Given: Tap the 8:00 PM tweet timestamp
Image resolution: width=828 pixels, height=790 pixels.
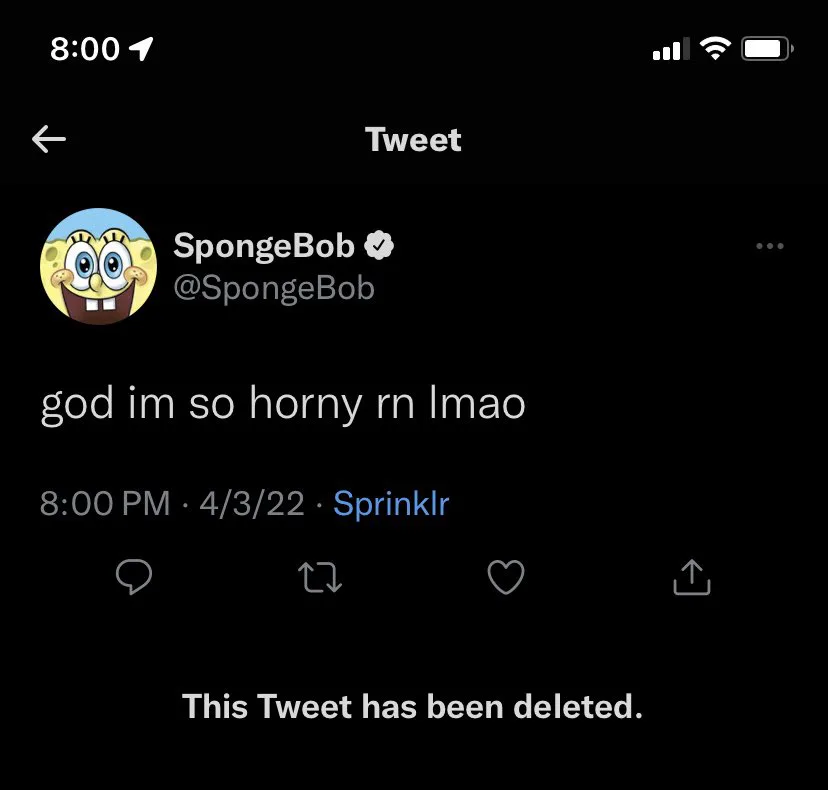Looking at the screenshot, I should [x=105, y=503].
